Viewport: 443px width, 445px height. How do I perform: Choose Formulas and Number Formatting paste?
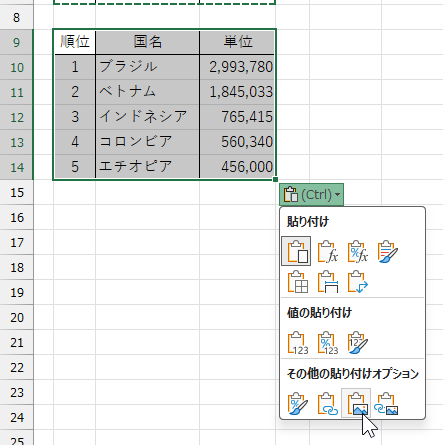click(357, 251)
